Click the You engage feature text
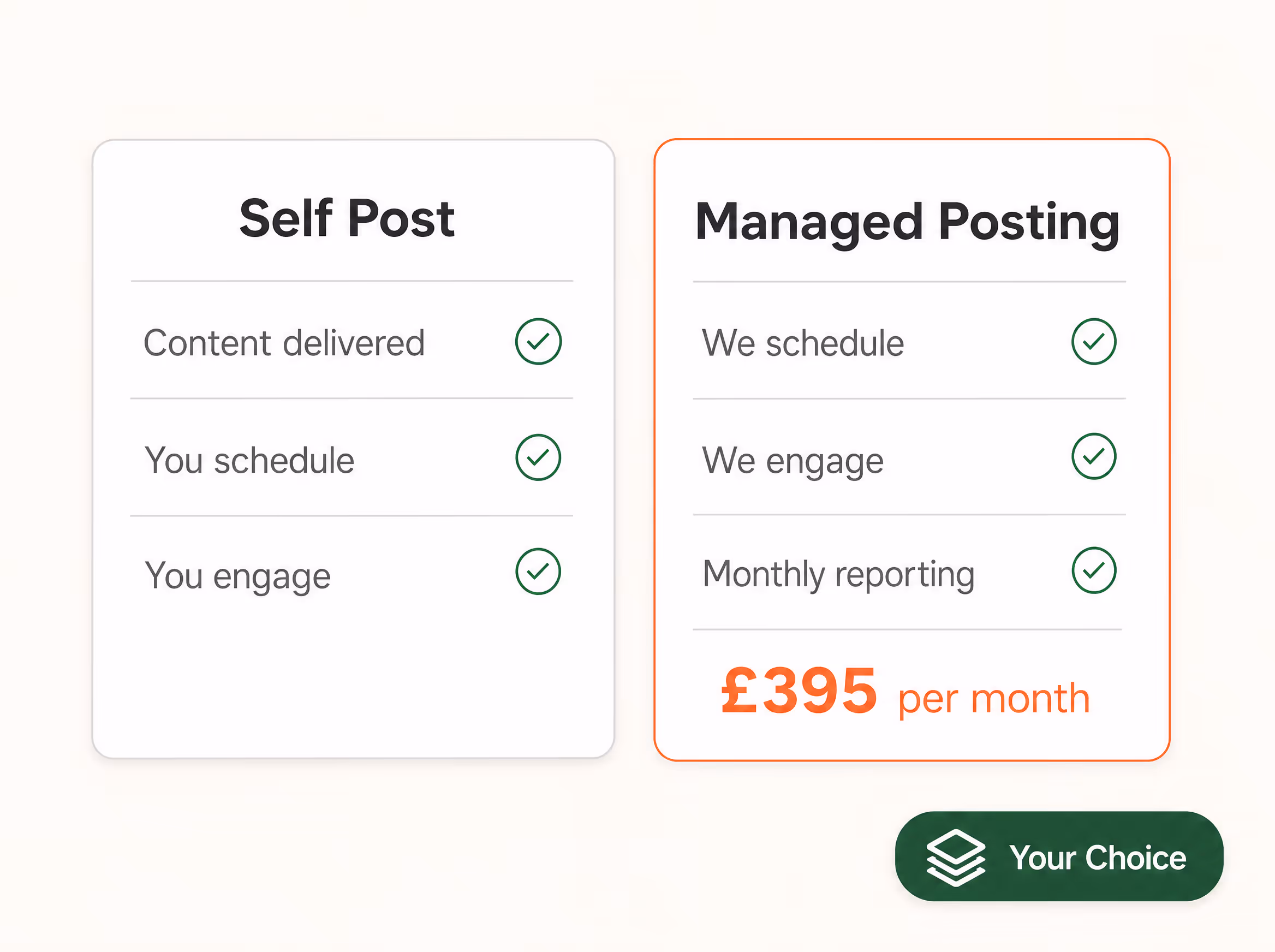The height and width of the screenshot is (952, 1275). [237, 576]
